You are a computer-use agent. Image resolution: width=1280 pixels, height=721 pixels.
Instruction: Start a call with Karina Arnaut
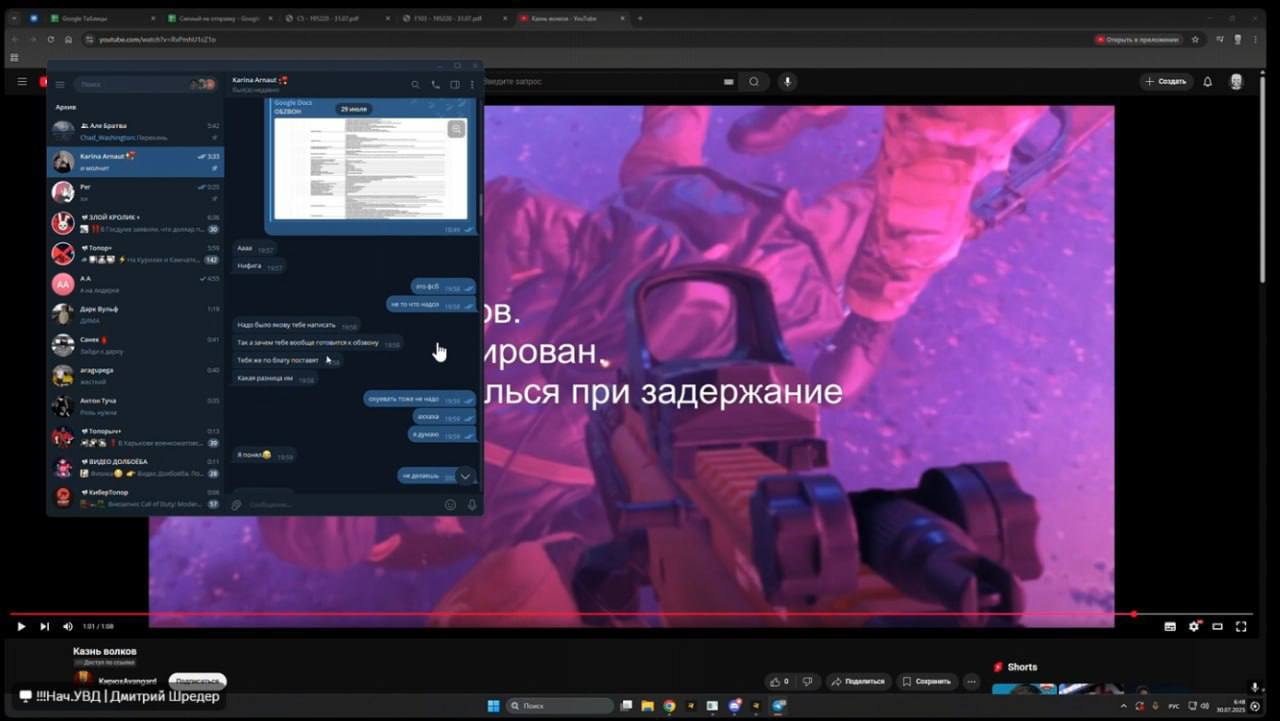point(435,85)
